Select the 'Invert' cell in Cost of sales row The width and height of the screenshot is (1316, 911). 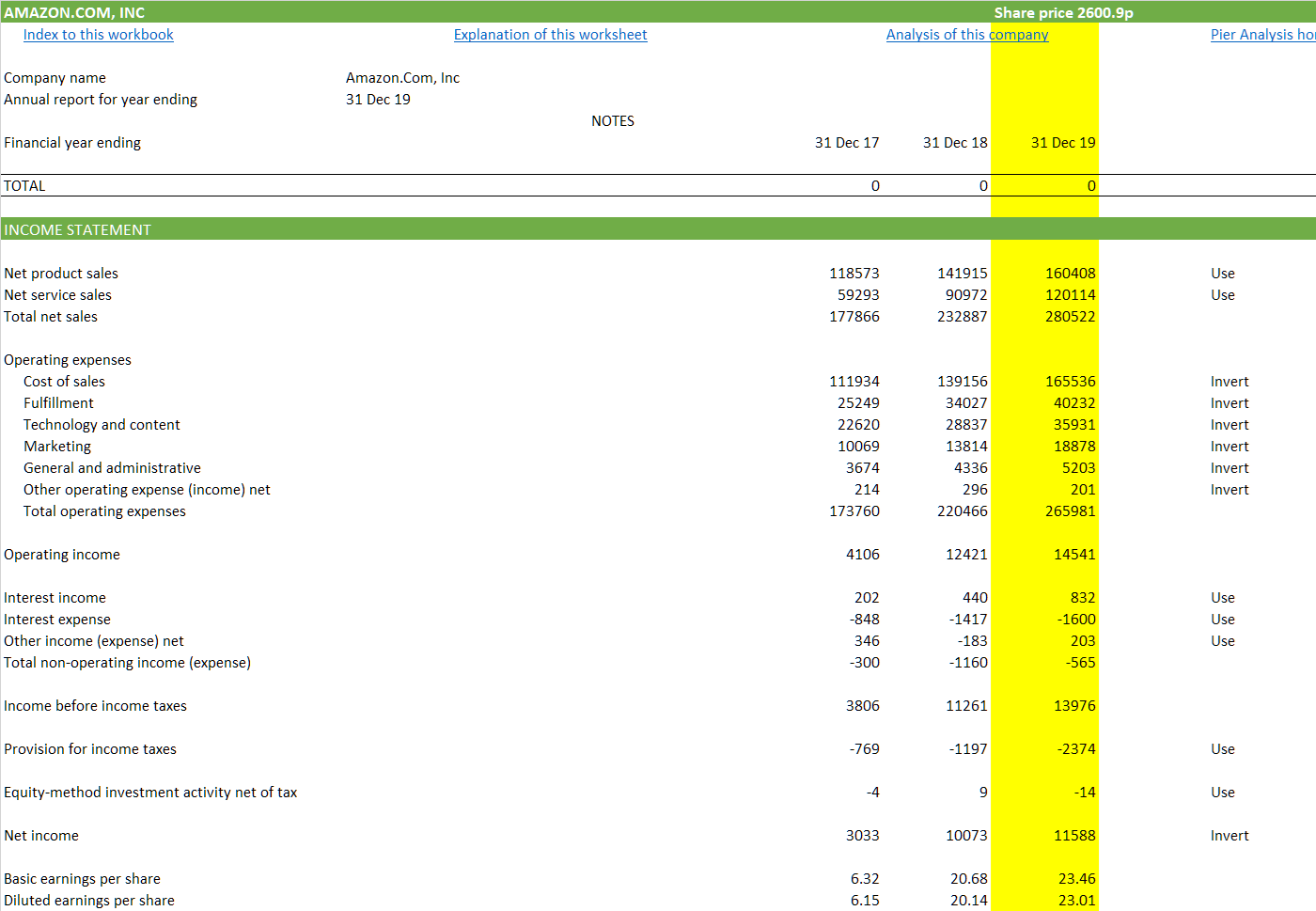[x=1230, y=382]
